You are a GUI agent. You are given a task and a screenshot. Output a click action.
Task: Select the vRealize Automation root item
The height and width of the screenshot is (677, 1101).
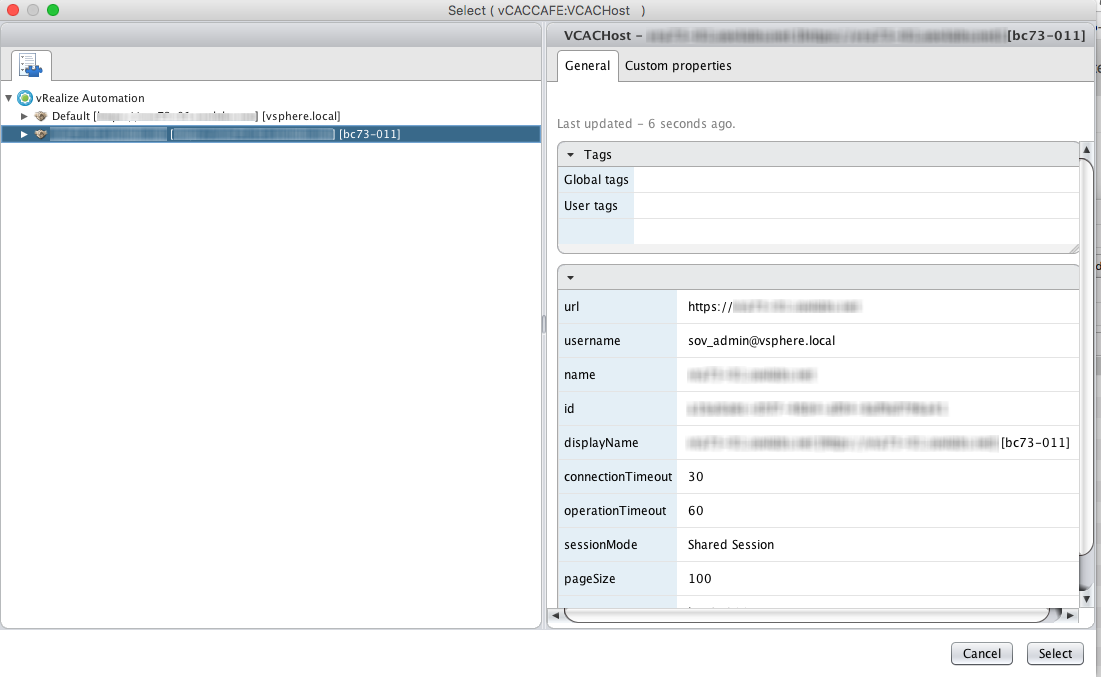tap(90, 98)
